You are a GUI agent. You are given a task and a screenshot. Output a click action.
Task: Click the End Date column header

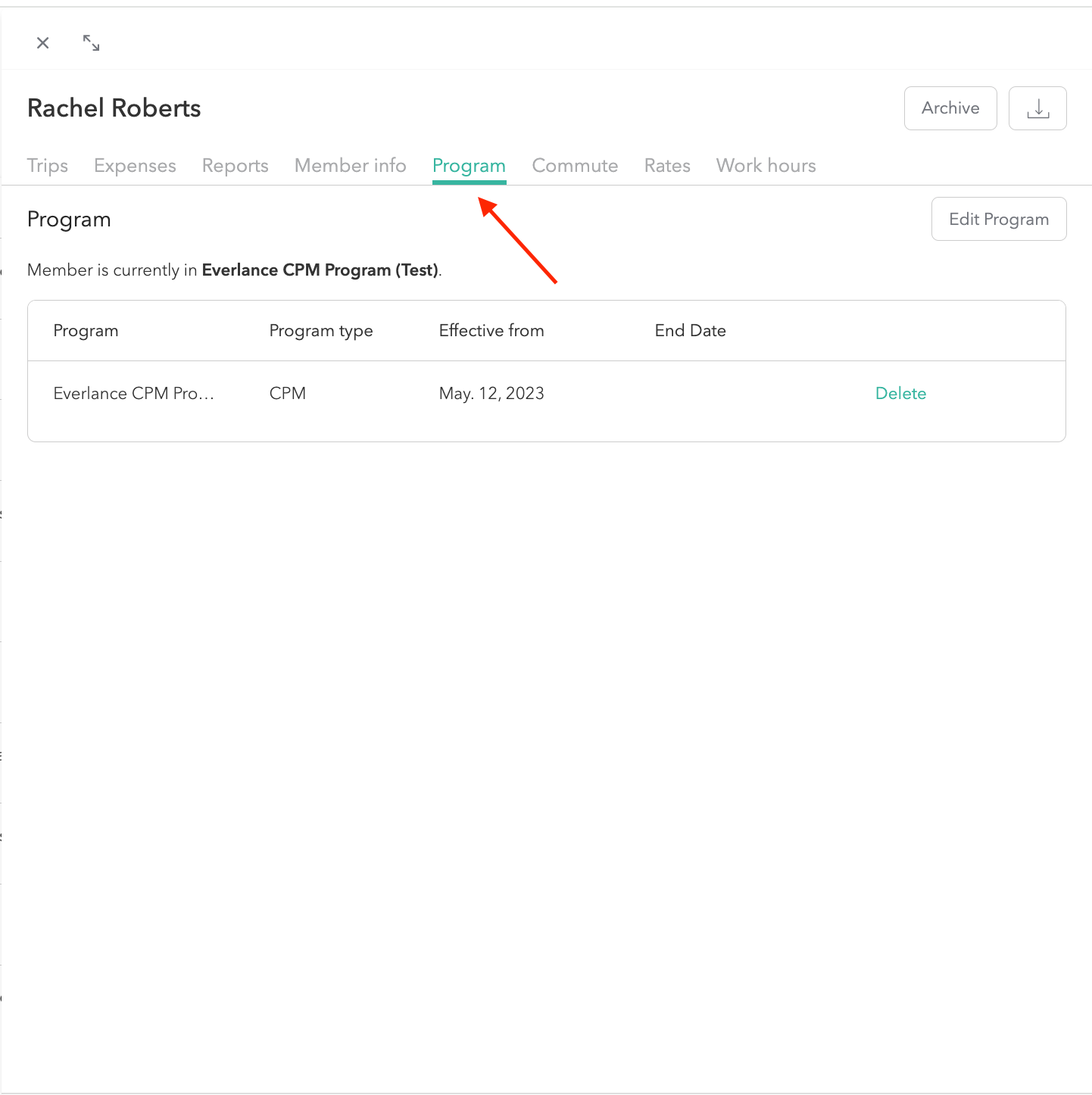pyautogui.click(x=690, y=331)
